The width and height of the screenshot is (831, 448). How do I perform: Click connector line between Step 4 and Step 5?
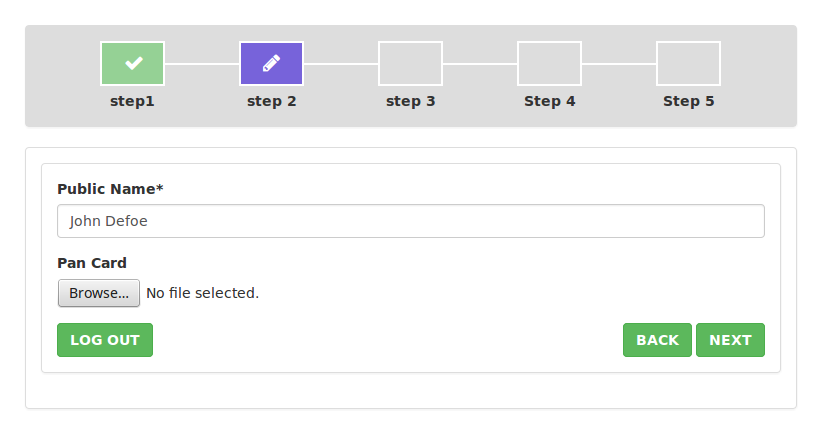click(x=619, y=64)
